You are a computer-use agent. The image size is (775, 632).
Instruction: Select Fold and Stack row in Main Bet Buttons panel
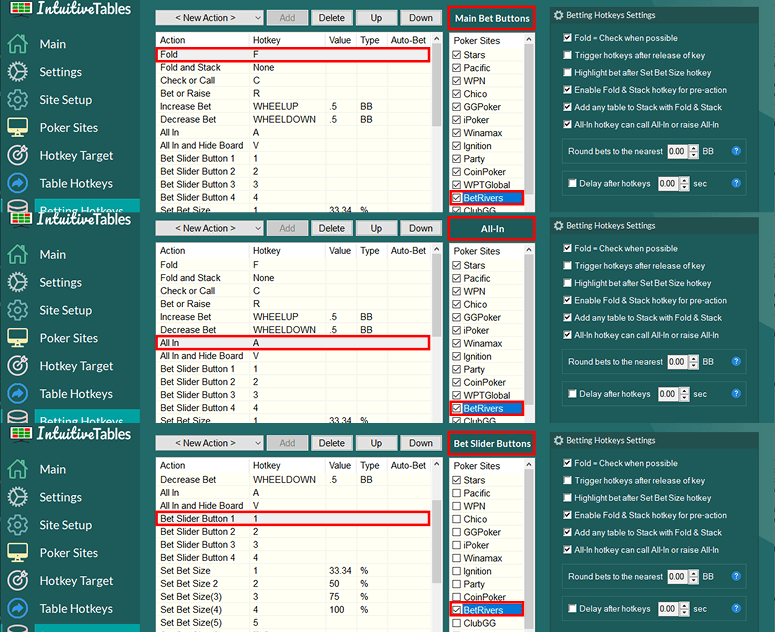[x=294, y=67]
